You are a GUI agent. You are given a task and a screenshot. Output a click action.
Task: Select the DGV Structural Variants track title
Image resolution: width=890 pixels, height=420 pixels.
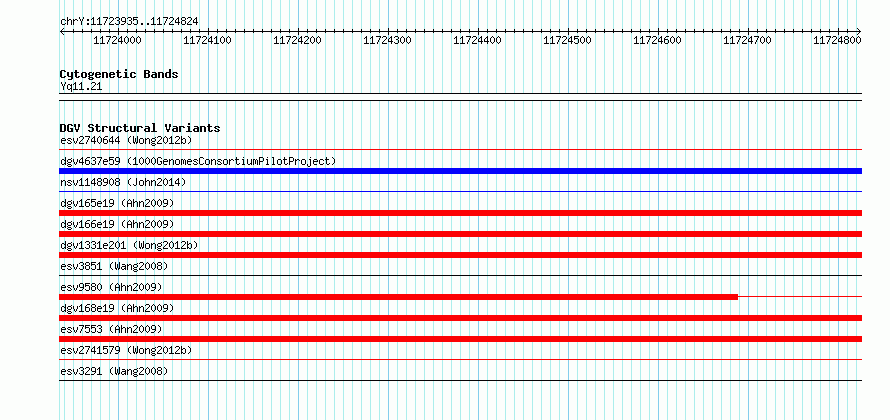pos(140,128)
